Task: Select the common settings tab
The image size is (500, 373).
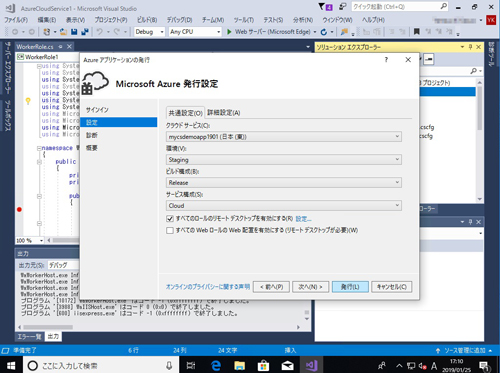Action: (x=186, y=113)
